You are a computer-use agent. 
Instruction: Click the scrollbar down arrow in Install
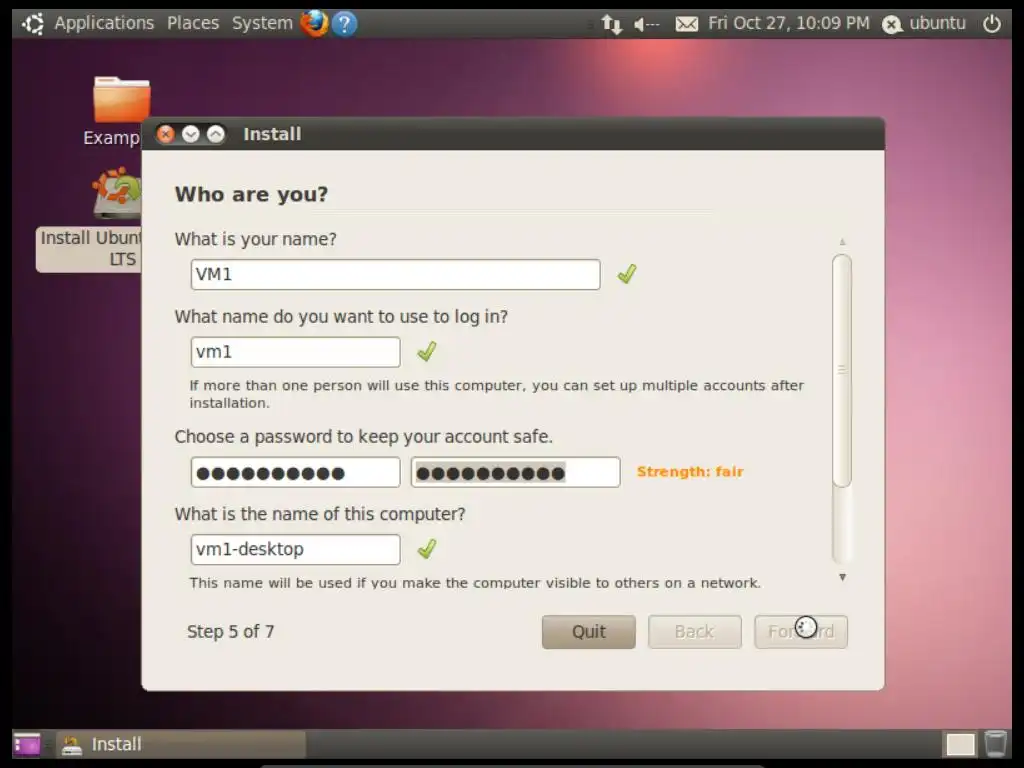pos(842,577)
